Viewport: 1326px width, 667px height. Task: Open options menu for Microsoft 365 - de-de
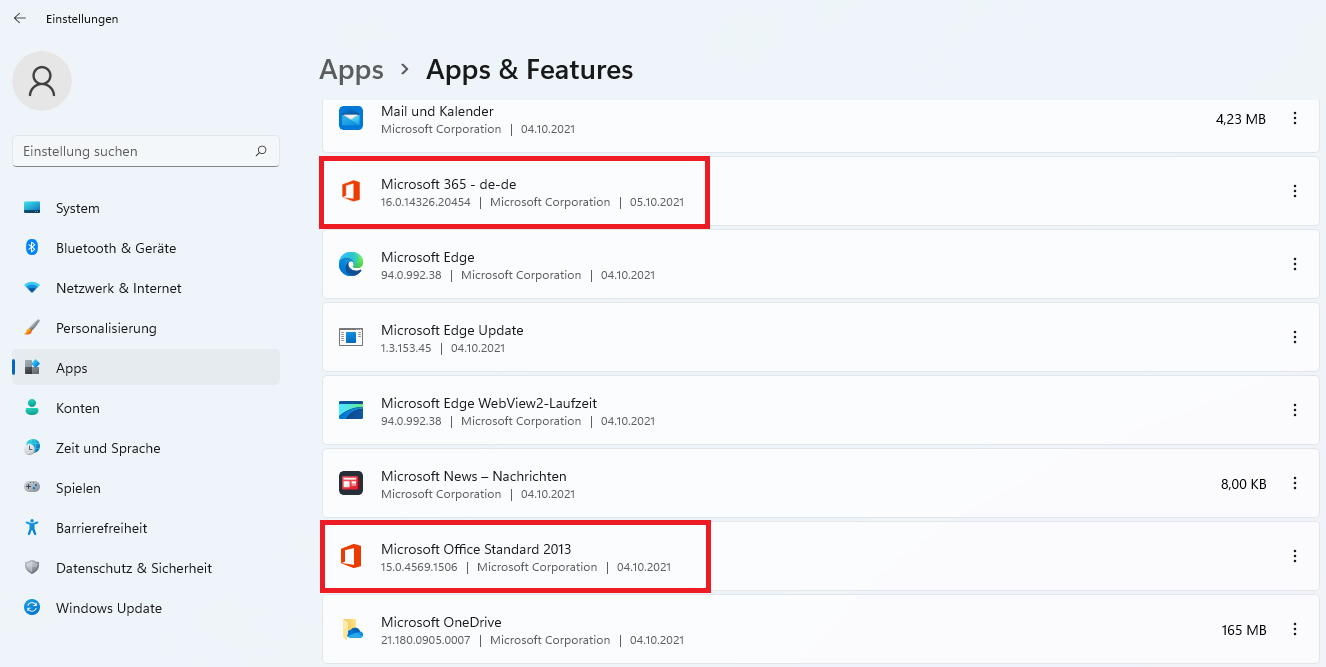pyautogui.click(x=1295, y=191)
